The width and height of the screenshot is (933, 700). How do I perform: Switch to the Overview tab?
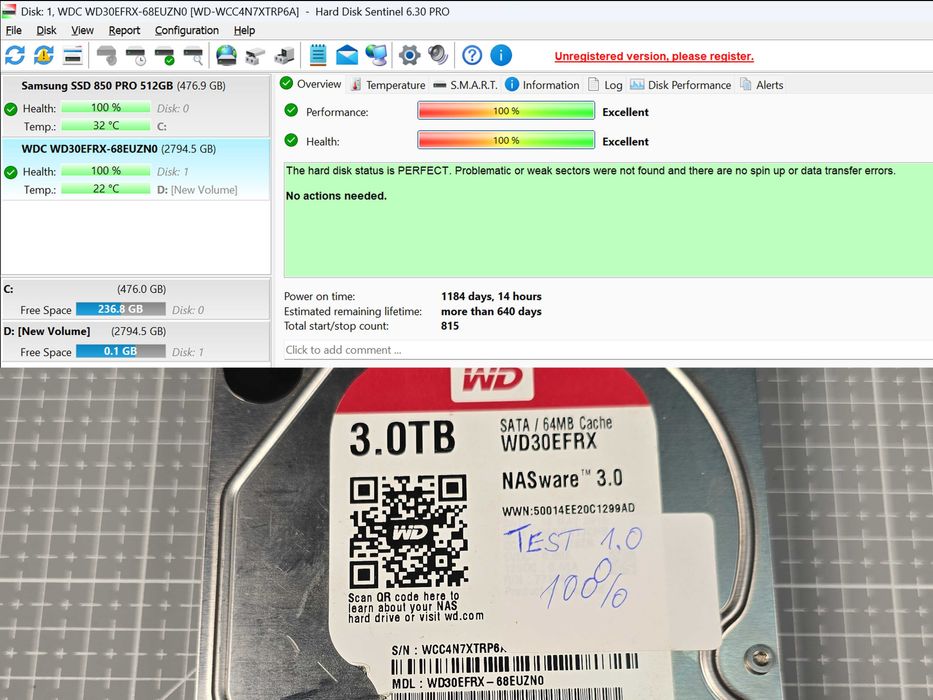[311, 84]
